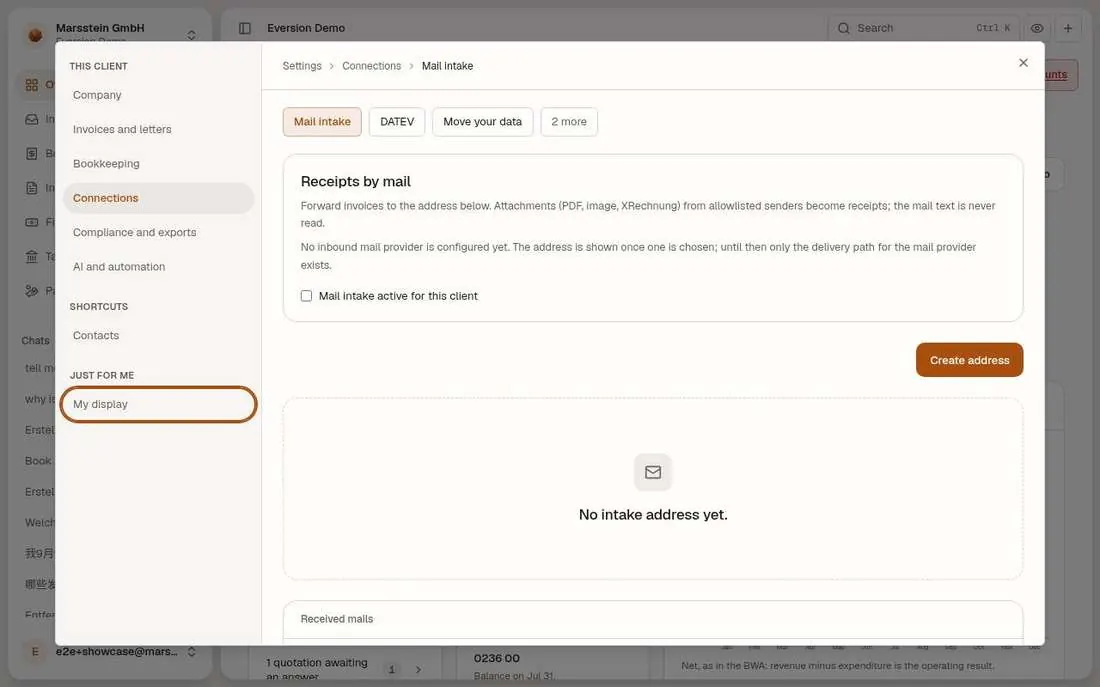Viewport: 1100px width, 687px height.
Task: Click the bank building icon in the left navigation
Action: click(x=32, y=256)
